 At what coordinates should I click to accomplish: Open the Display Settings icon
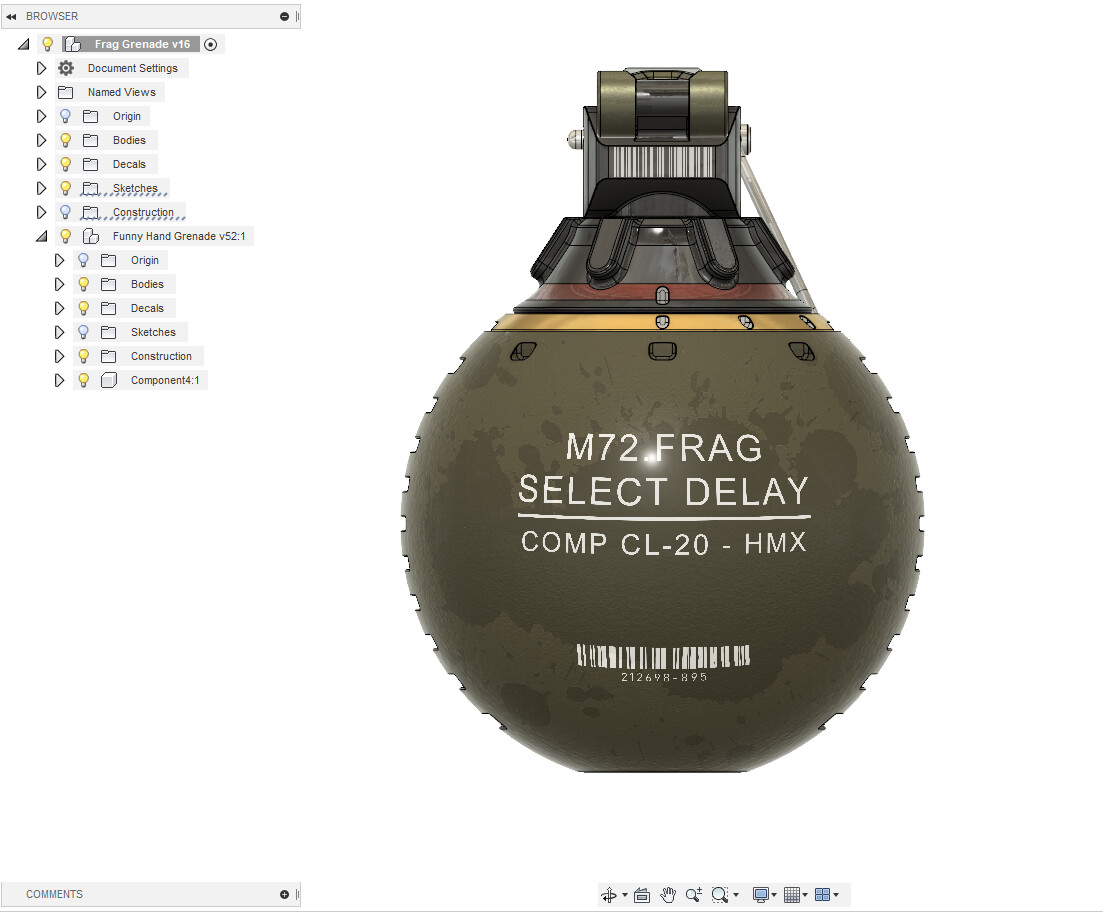(762, 894)
